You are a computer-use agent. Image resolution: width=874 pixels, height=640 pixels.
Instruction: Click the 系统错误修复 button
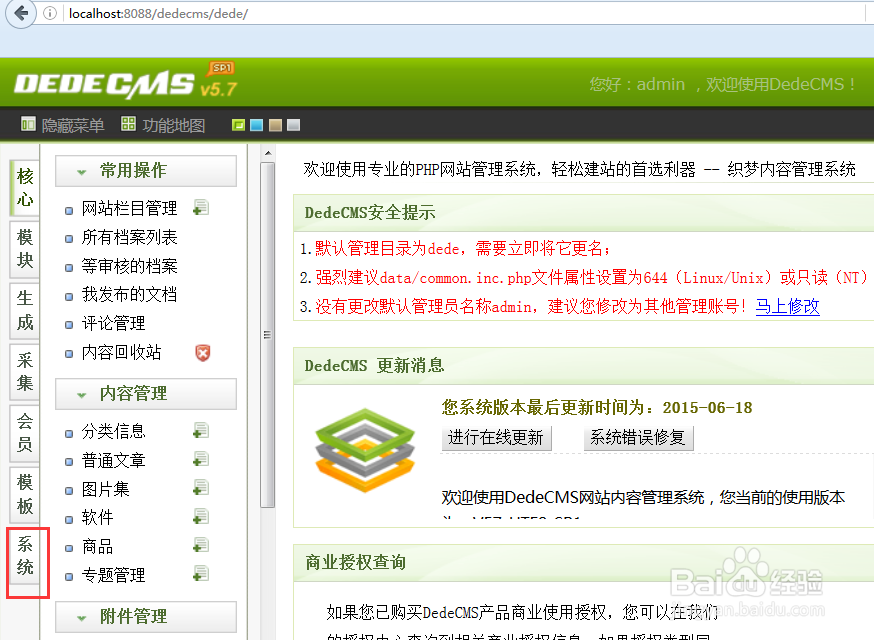638,438
